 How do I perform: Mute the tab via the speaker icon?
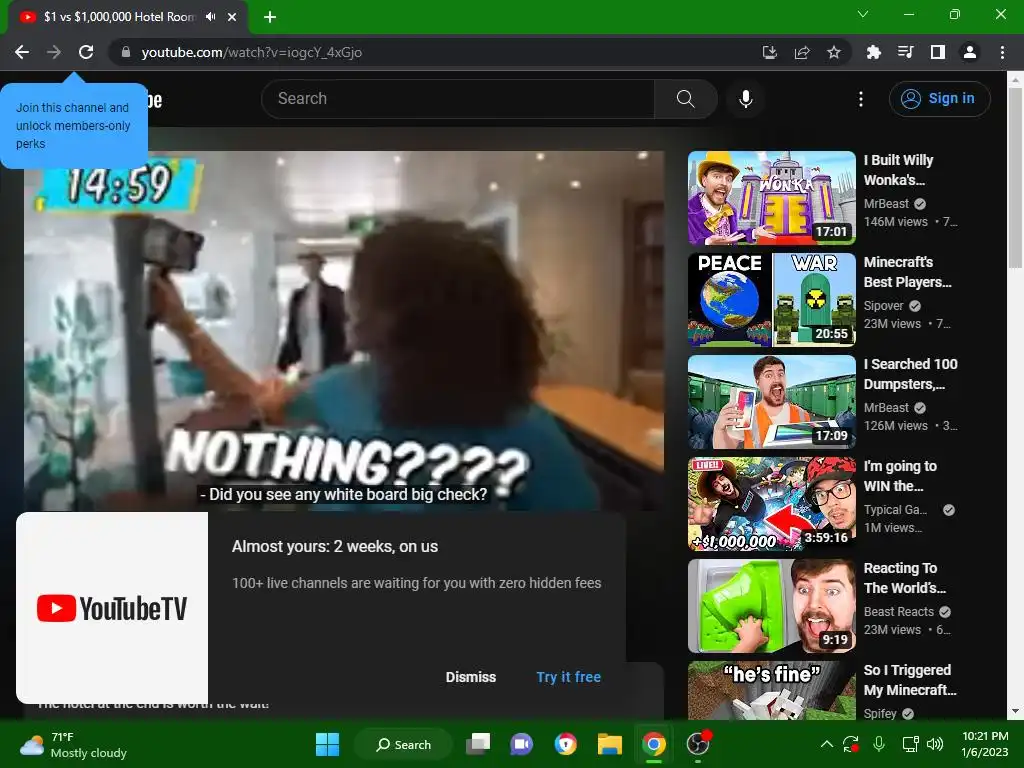tap(210, 17)
